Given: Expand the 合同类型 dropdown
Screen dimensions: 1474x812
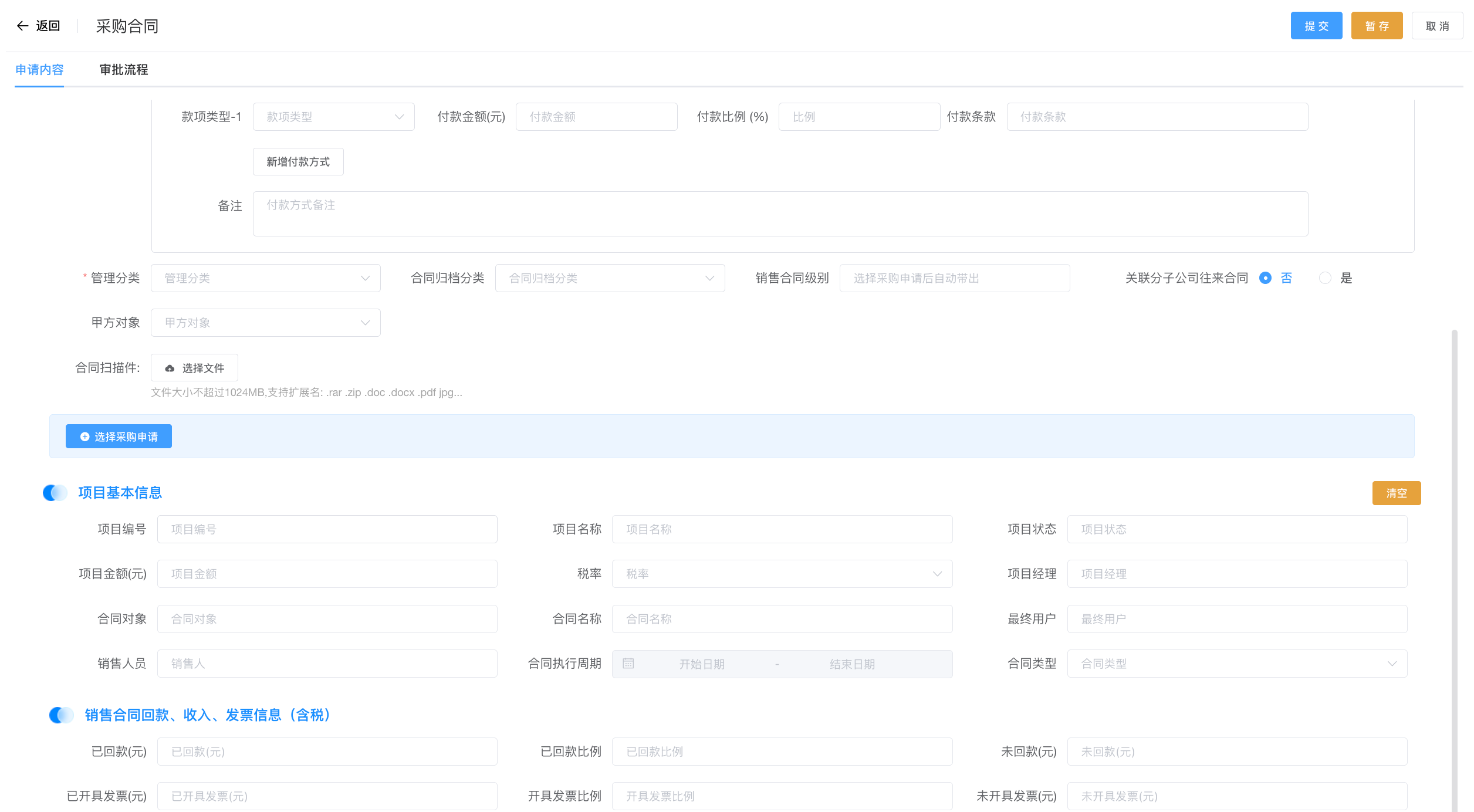Looking at the screenshot, I should pyautogui.click(x=1237, y=664).
